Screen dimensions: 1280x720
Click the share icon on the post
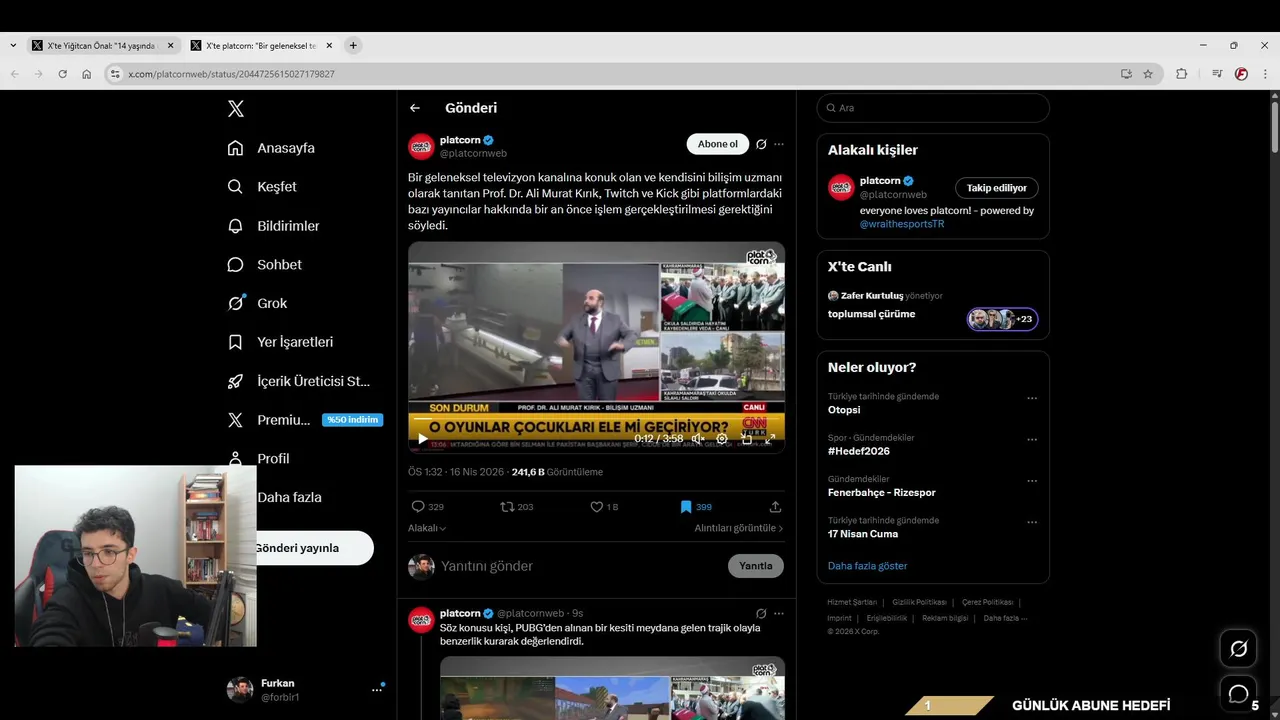(x=775, y=507)
